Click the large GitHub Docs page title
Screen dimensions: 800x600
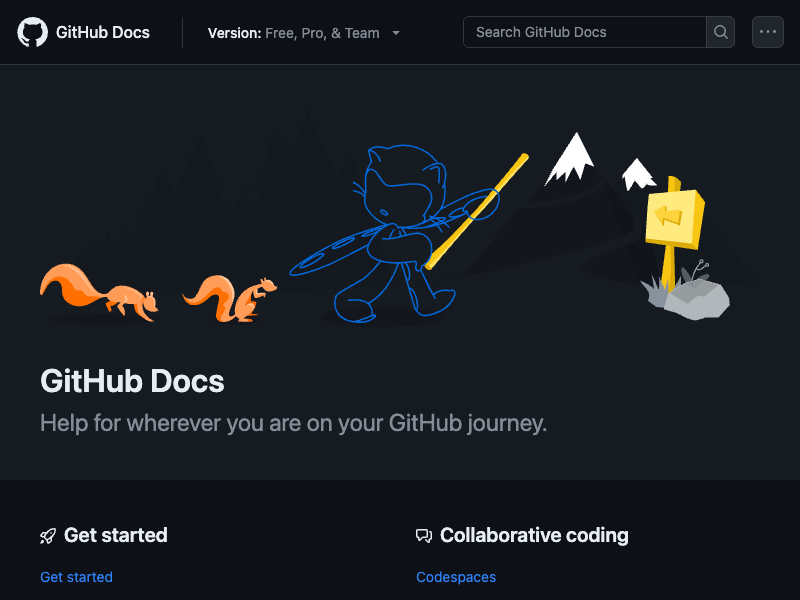tap(132, 381)
